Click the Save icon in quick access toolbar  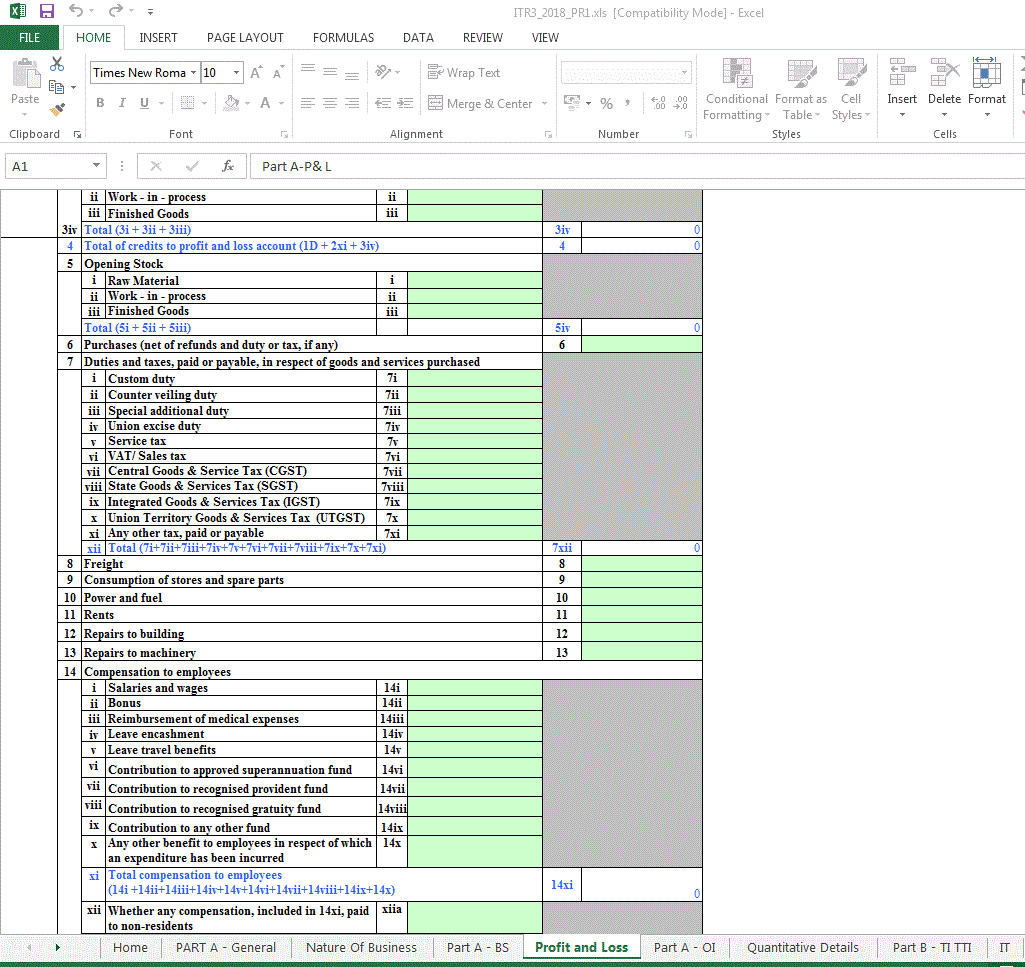(x=46, y=11)
